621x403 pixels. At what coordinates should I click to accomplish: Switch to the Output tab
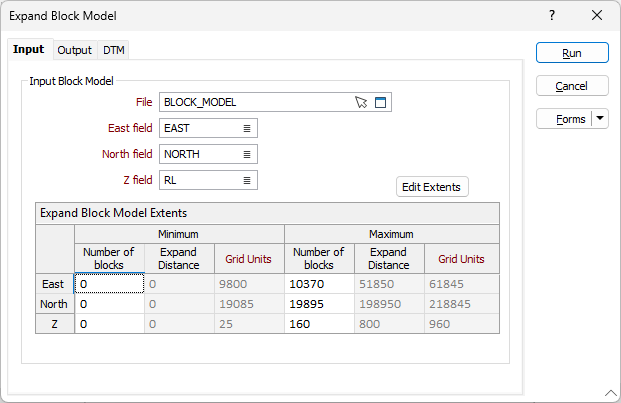pos(74,50)
